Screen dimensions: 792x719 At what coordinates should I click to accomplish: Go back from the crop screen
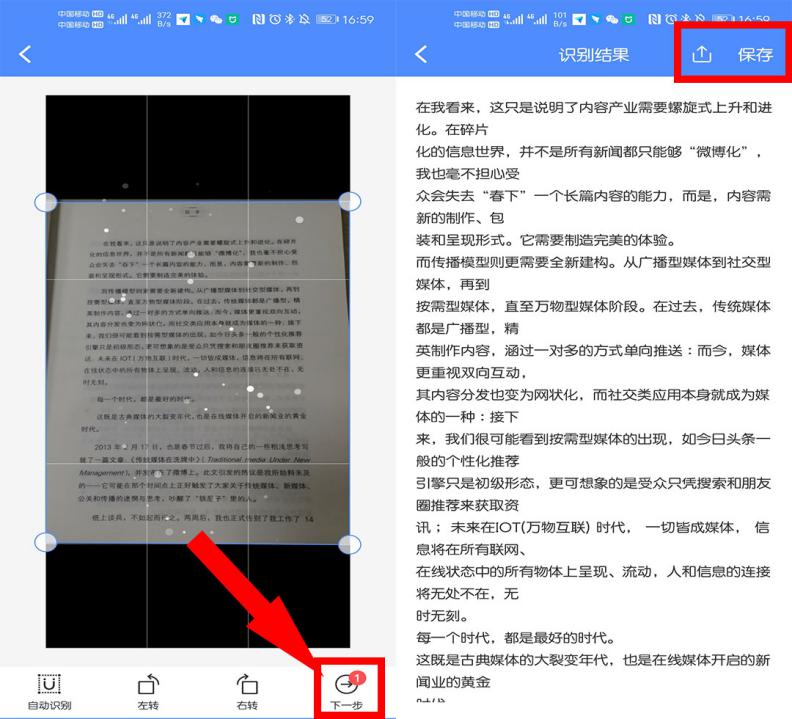coord(25,55)
